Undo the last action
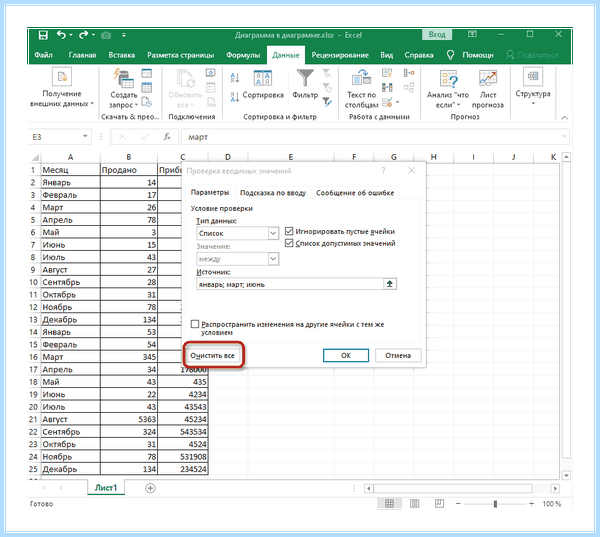 [61, 35]
